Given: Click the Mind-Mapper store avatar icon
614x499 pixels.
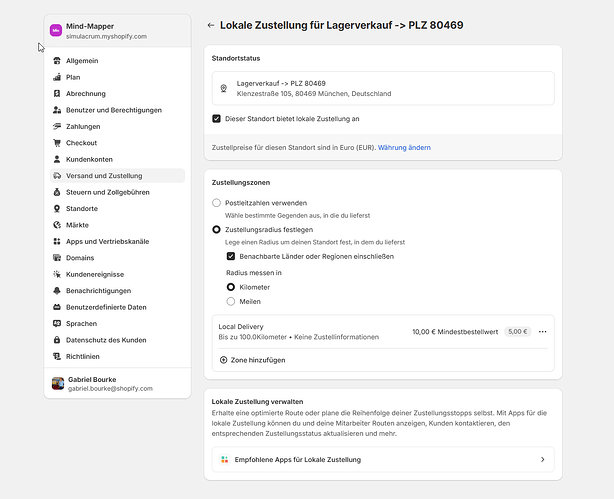Looking at the screenshot, I should [56, 31].
